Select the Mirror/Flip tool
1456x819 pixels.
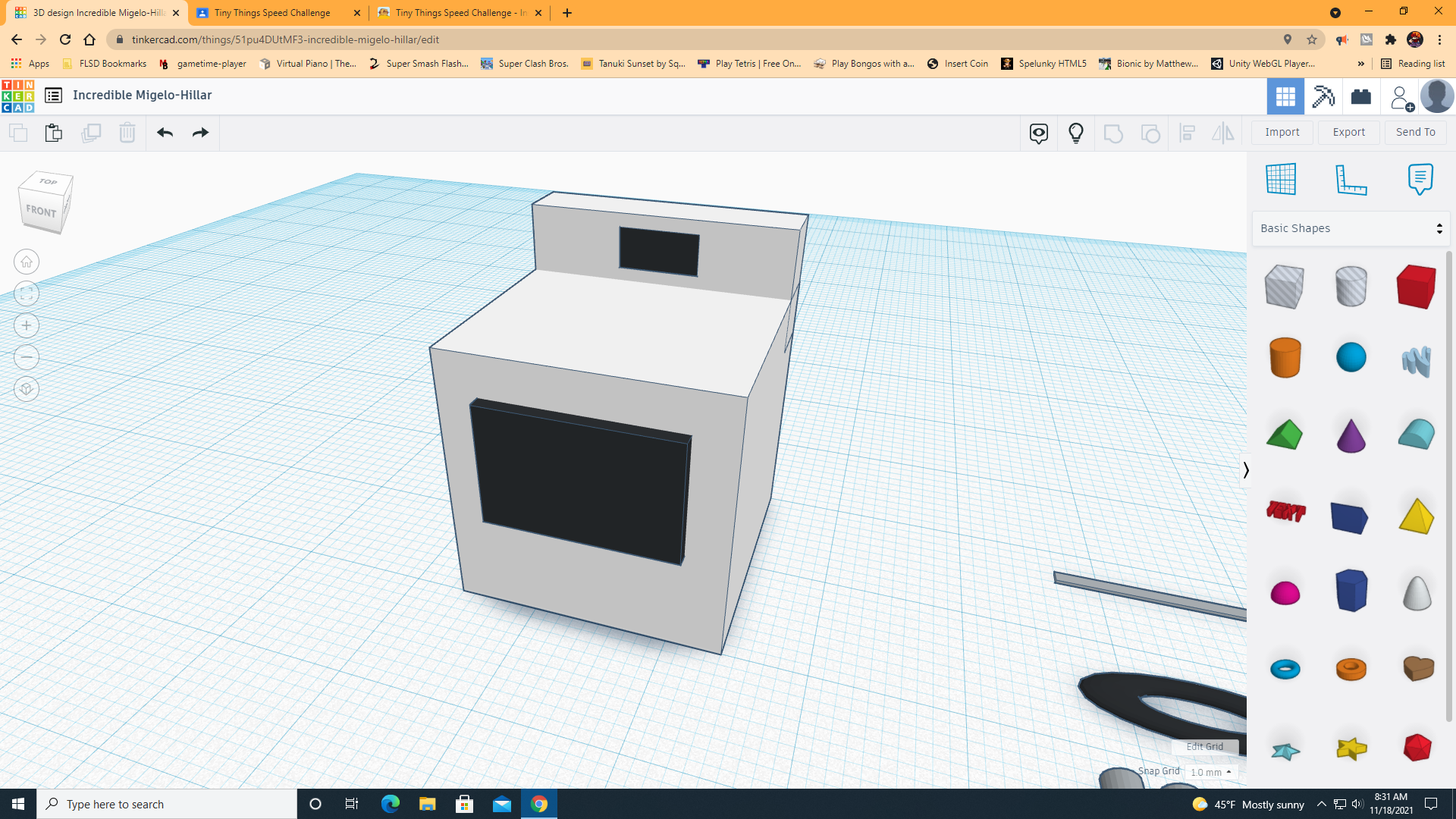1223,133
